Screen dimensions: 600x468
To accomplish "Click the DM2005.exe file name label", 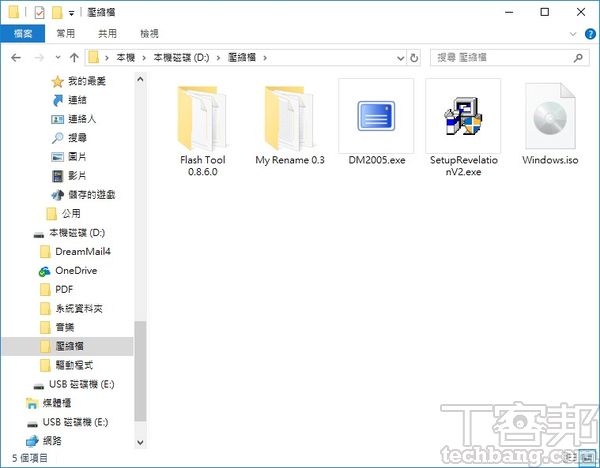I will pos(377,160).
